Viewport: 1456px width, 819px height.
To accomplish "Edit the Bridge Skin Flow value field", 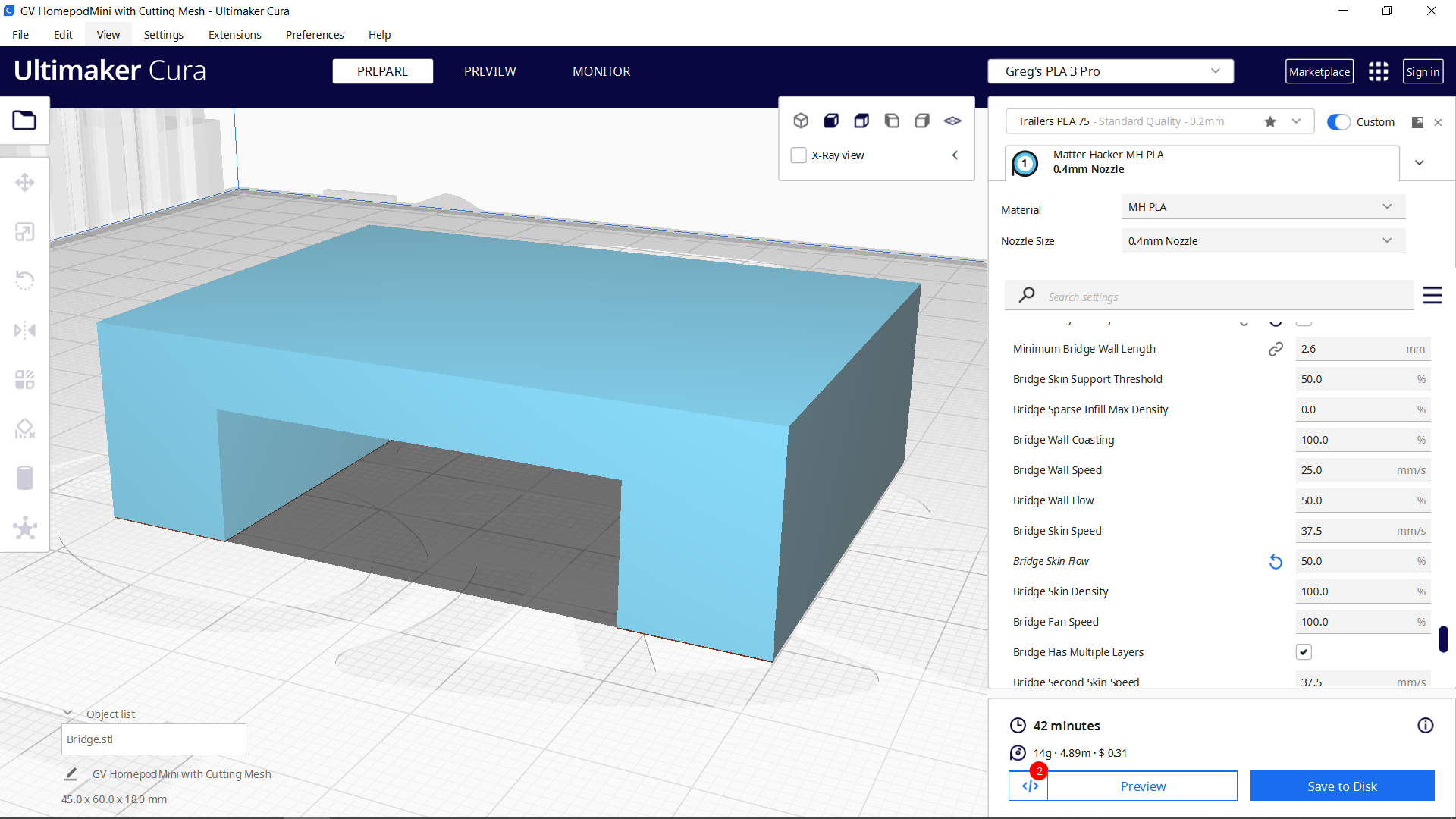I will point(1363,560).
